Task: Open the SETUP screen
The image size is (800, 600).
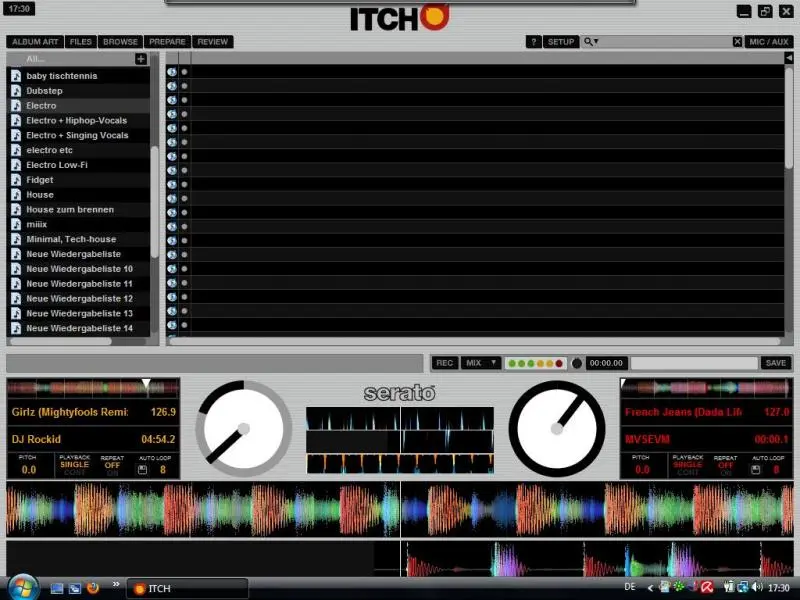Action: pyautogui.click(x=561, y=42)
